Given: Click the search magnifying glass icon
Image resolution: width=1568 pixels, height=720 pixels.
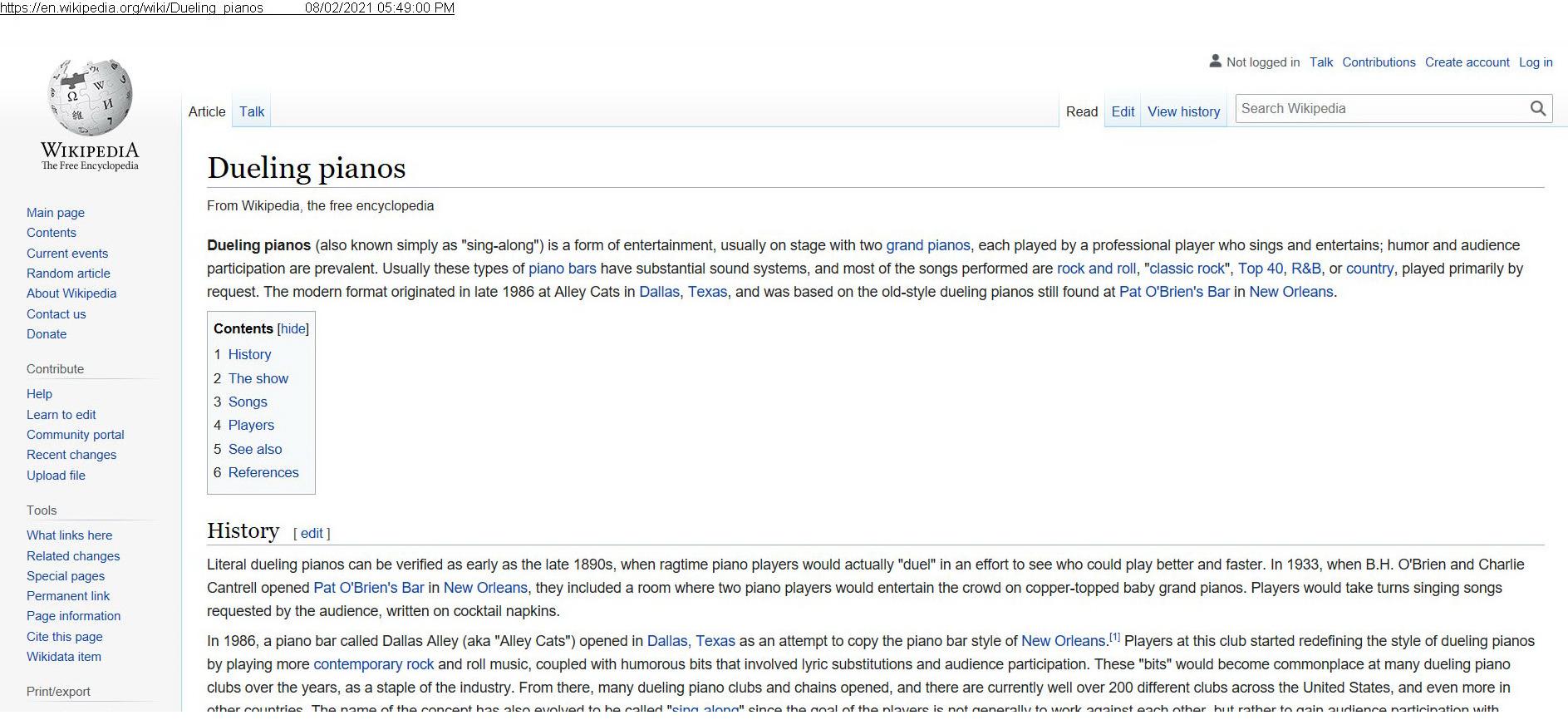Looking at the screenshot, I should pos(1538,109).
